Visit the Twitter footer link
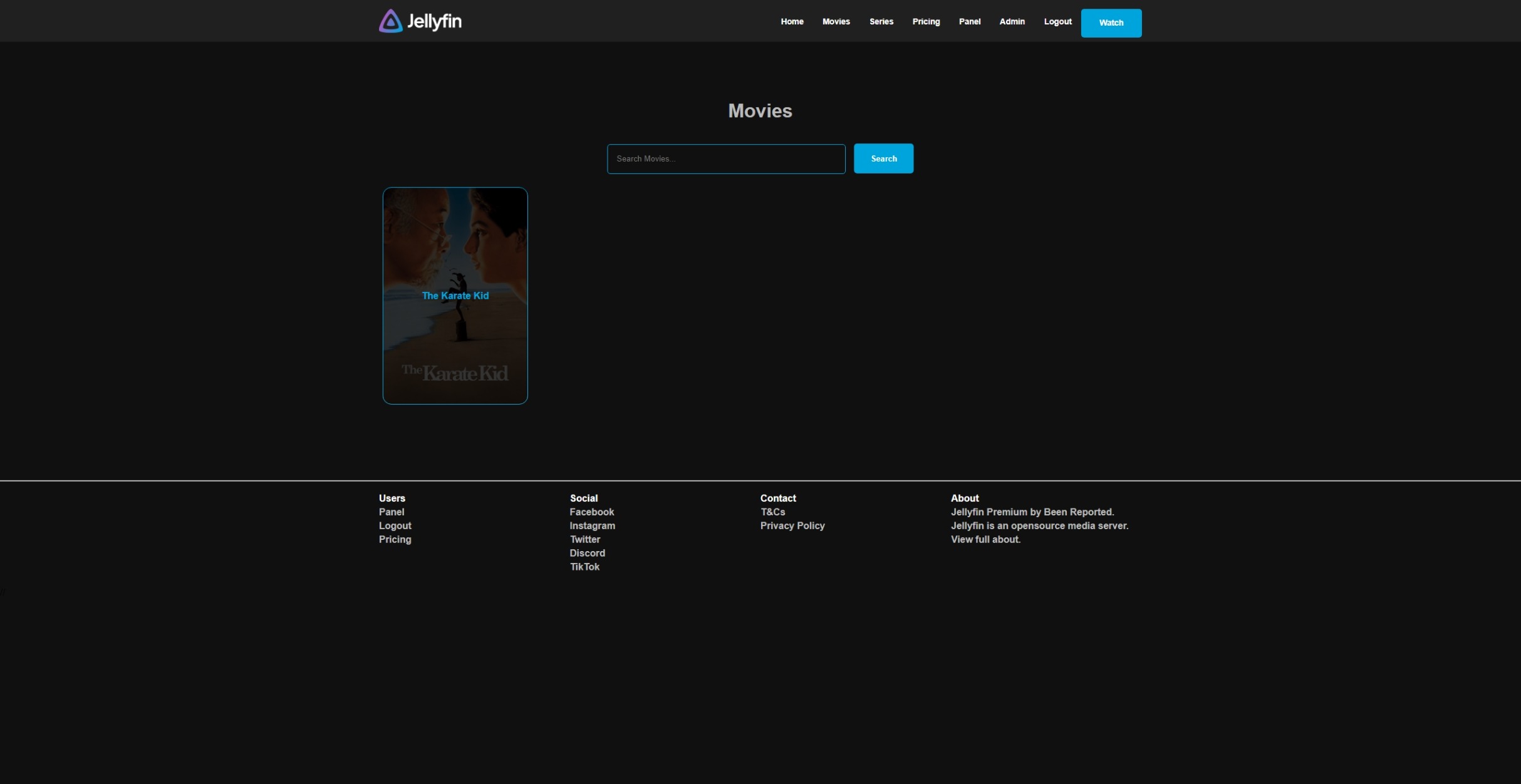 584,540
